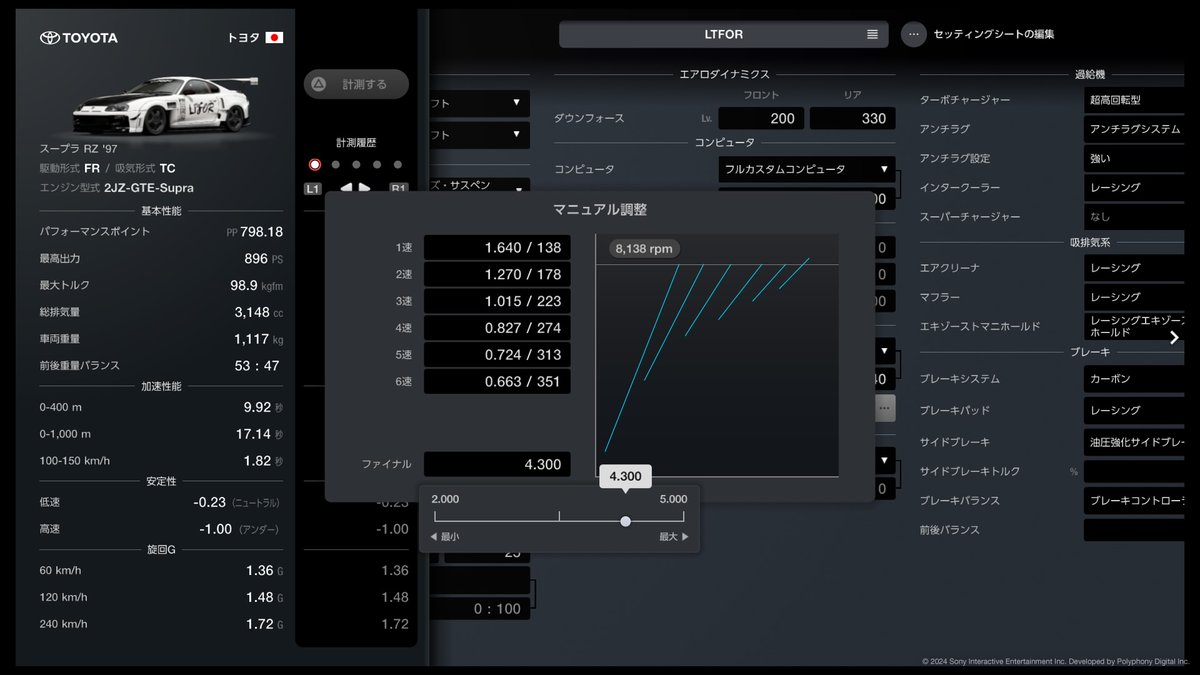1200x675 pixels.
Task: Click the 53 : 47 weight balance value
Action: tap(257, 366)
